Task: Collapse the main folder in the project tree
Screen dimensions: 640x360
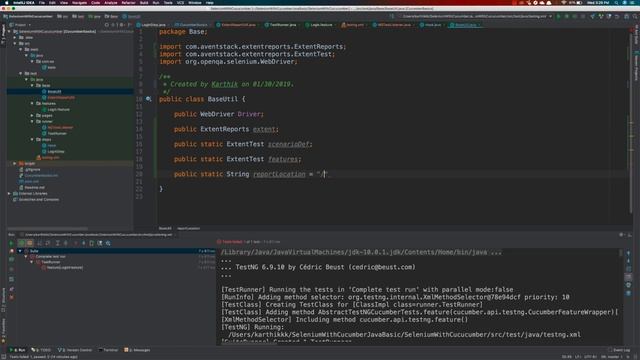Action: tap(21, 49)
